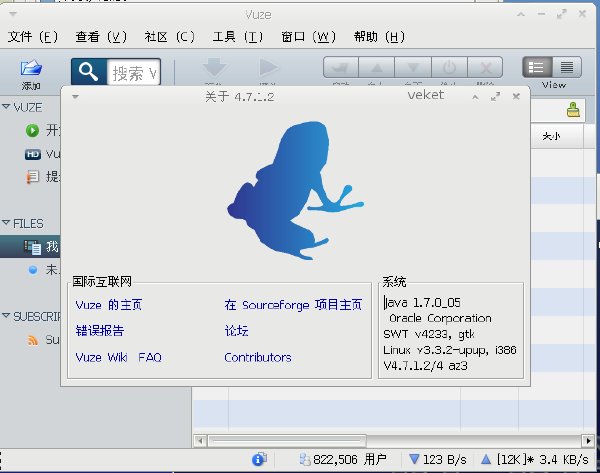Click the Add torrent folder icon

[x=31, y=68]
